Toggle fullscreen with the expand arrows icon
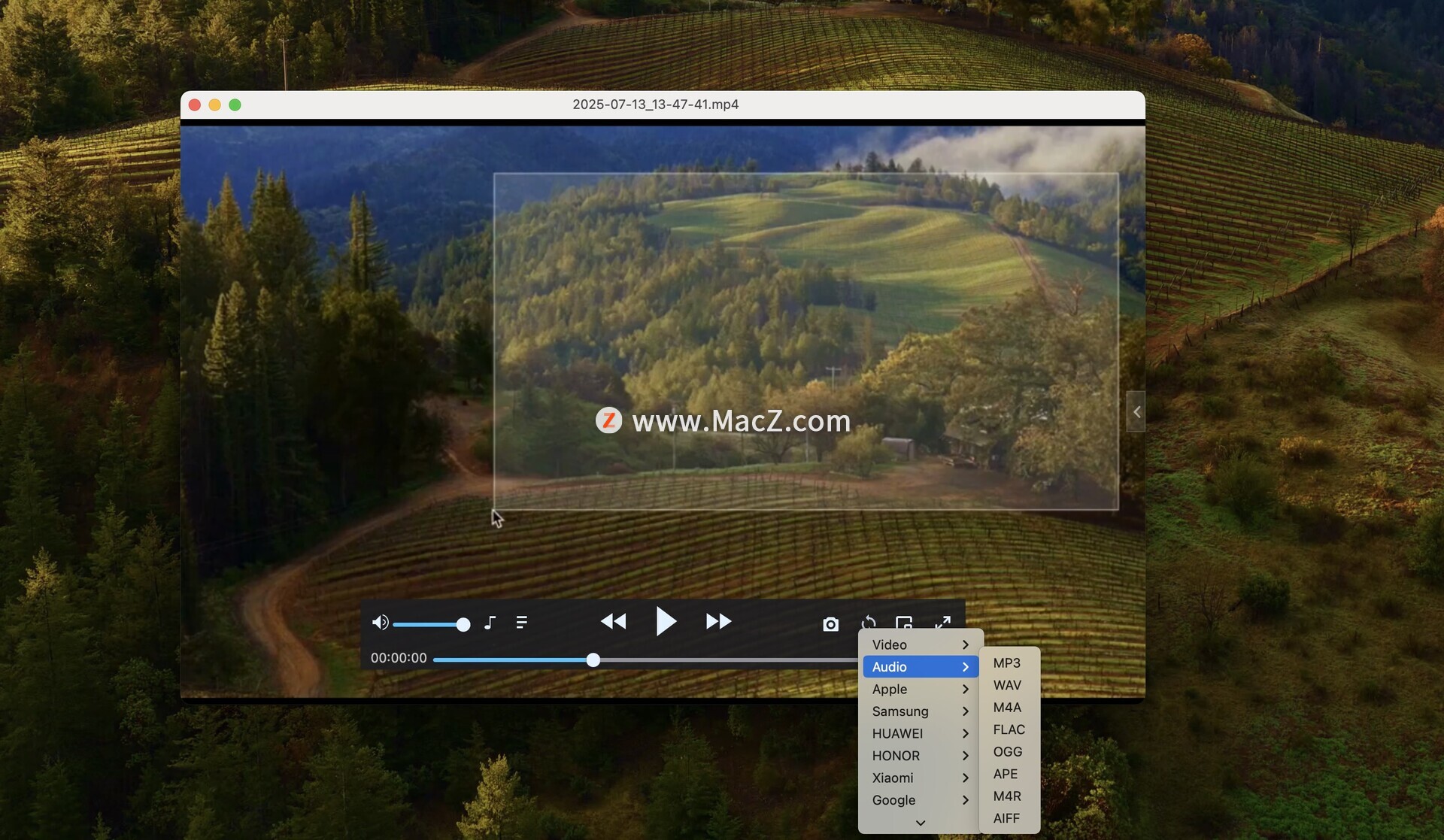This screenshot has height=840, width=1444. (x=942, y=623)
